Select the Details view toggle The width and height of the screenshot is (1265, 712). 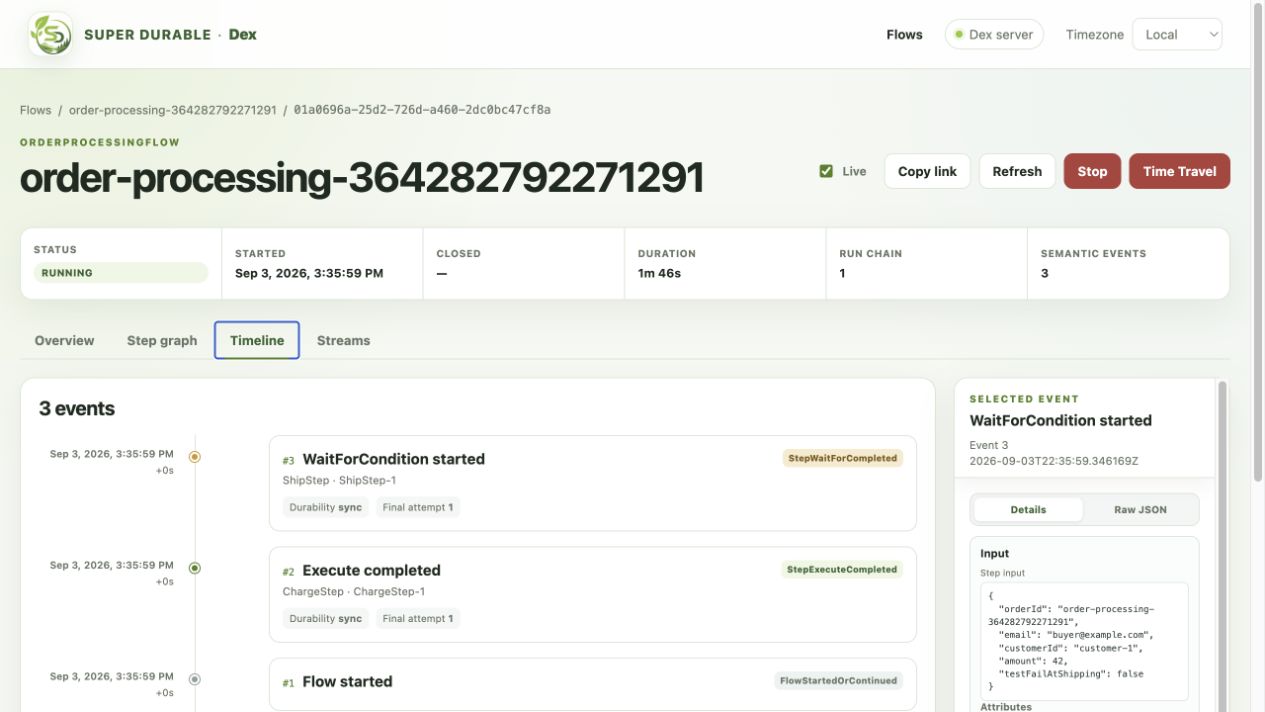coord(1028,509)
